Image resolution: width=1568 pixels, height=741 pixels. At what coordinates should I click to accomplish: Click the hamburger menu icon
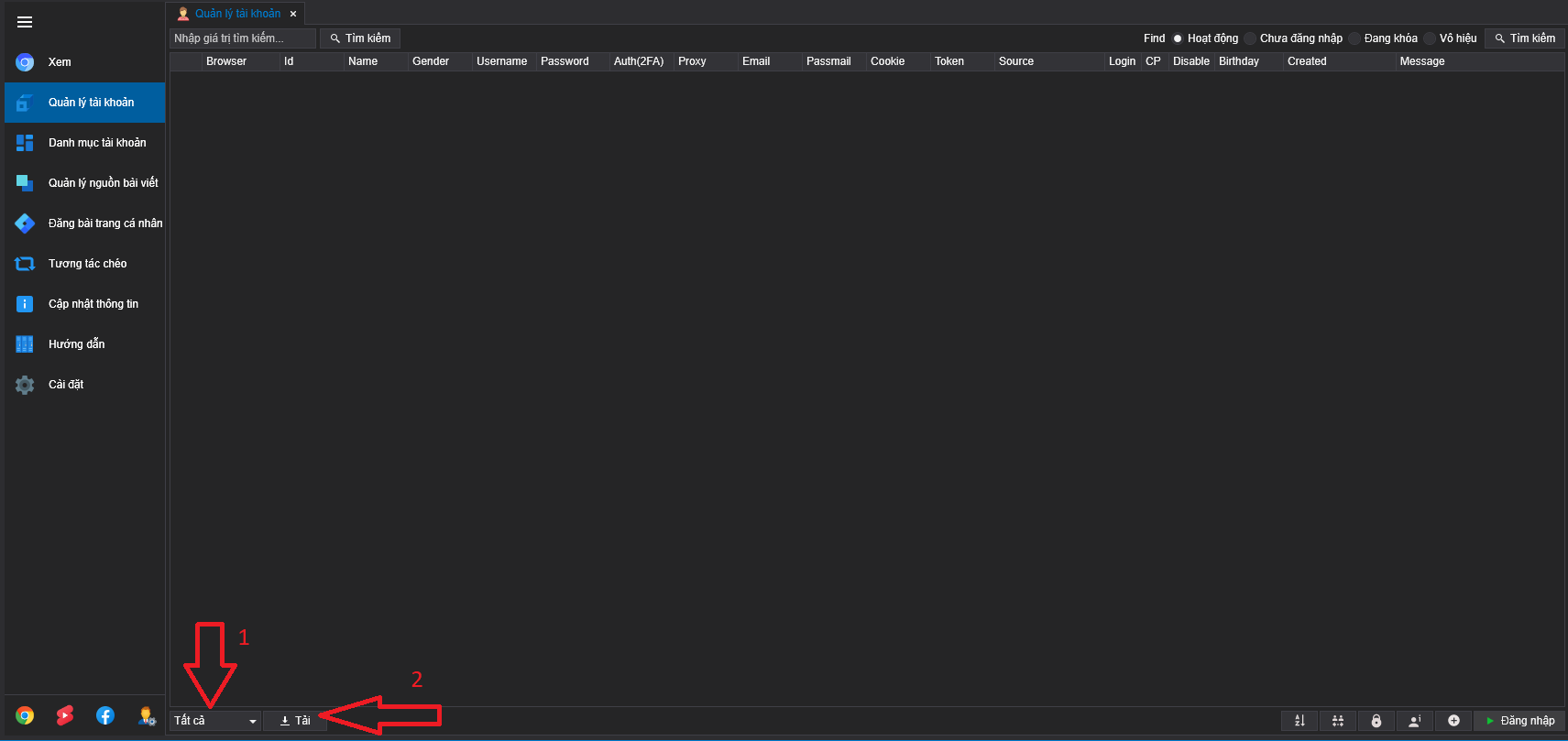(x=25, y=22)
